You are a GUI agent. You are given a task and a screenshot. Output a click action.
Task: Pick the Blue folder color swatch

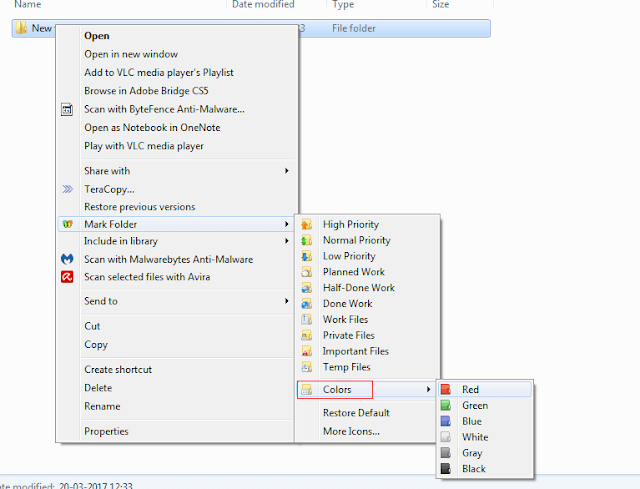pos(446,421)
